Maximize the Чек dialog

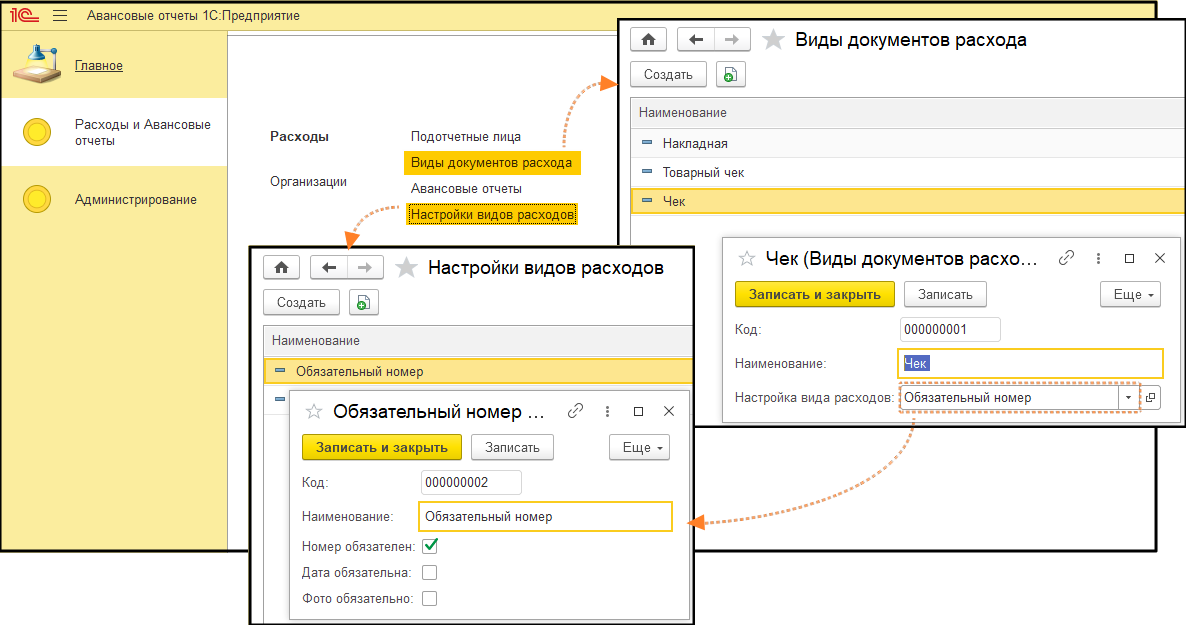pyautogui.click(x=1129, y=259)
